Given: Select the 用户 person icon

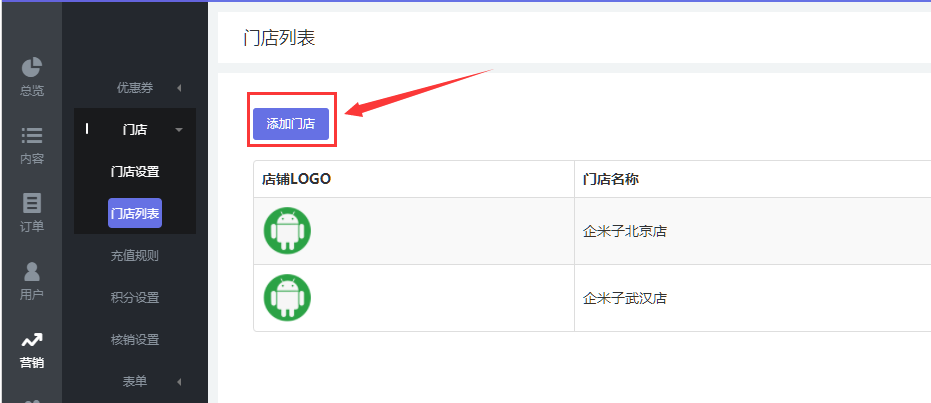Looking at the screenshot, I should (x=31, y=271).
